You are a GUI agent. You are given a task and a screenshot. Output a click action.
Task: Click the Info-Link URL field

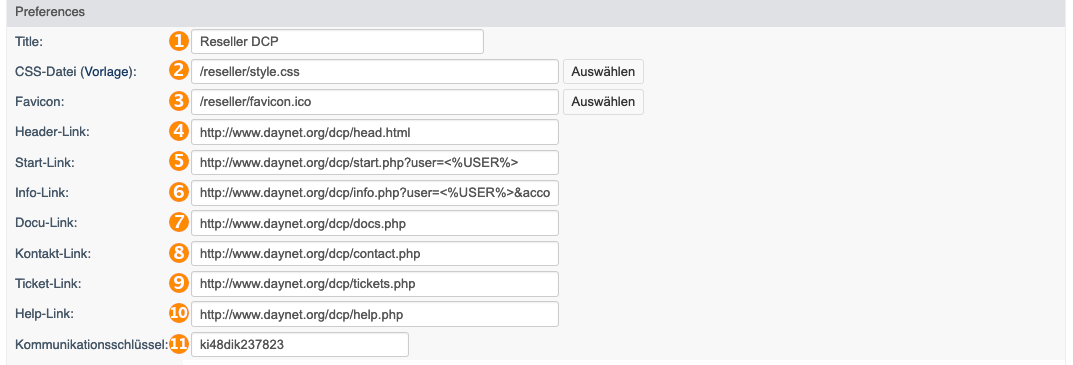tap(375, 192)
